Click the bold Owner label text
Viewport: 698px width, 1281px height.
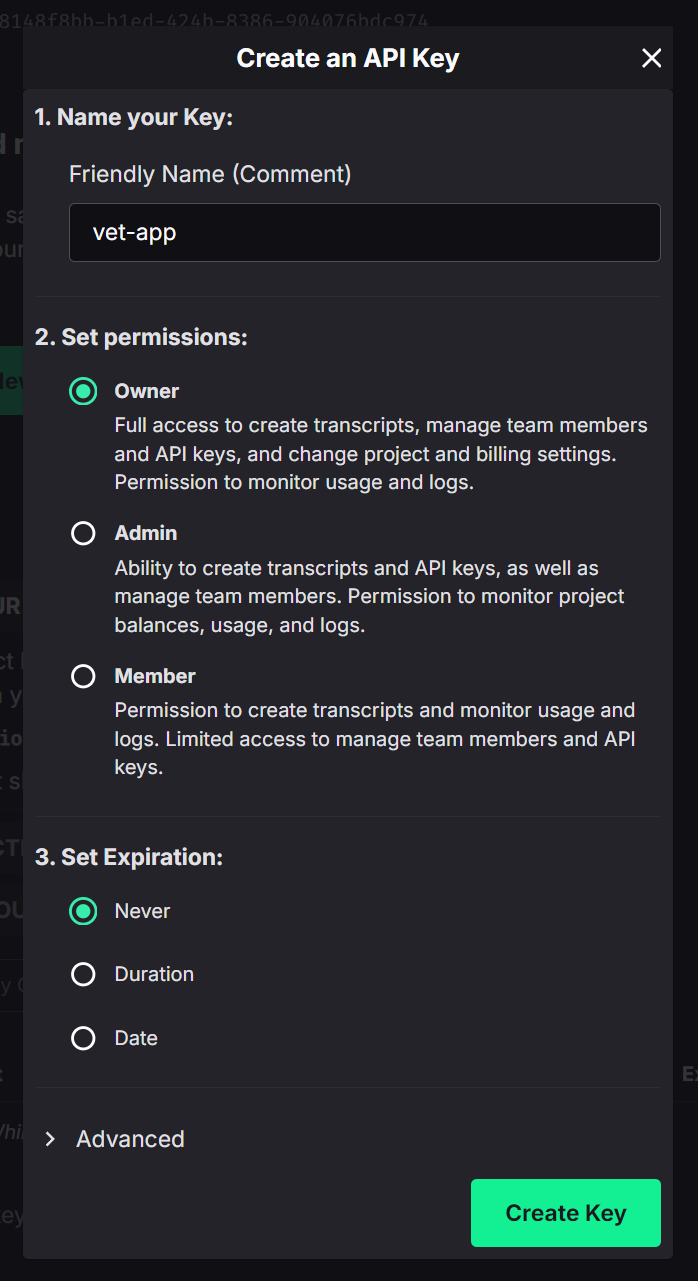coord(147,391)
